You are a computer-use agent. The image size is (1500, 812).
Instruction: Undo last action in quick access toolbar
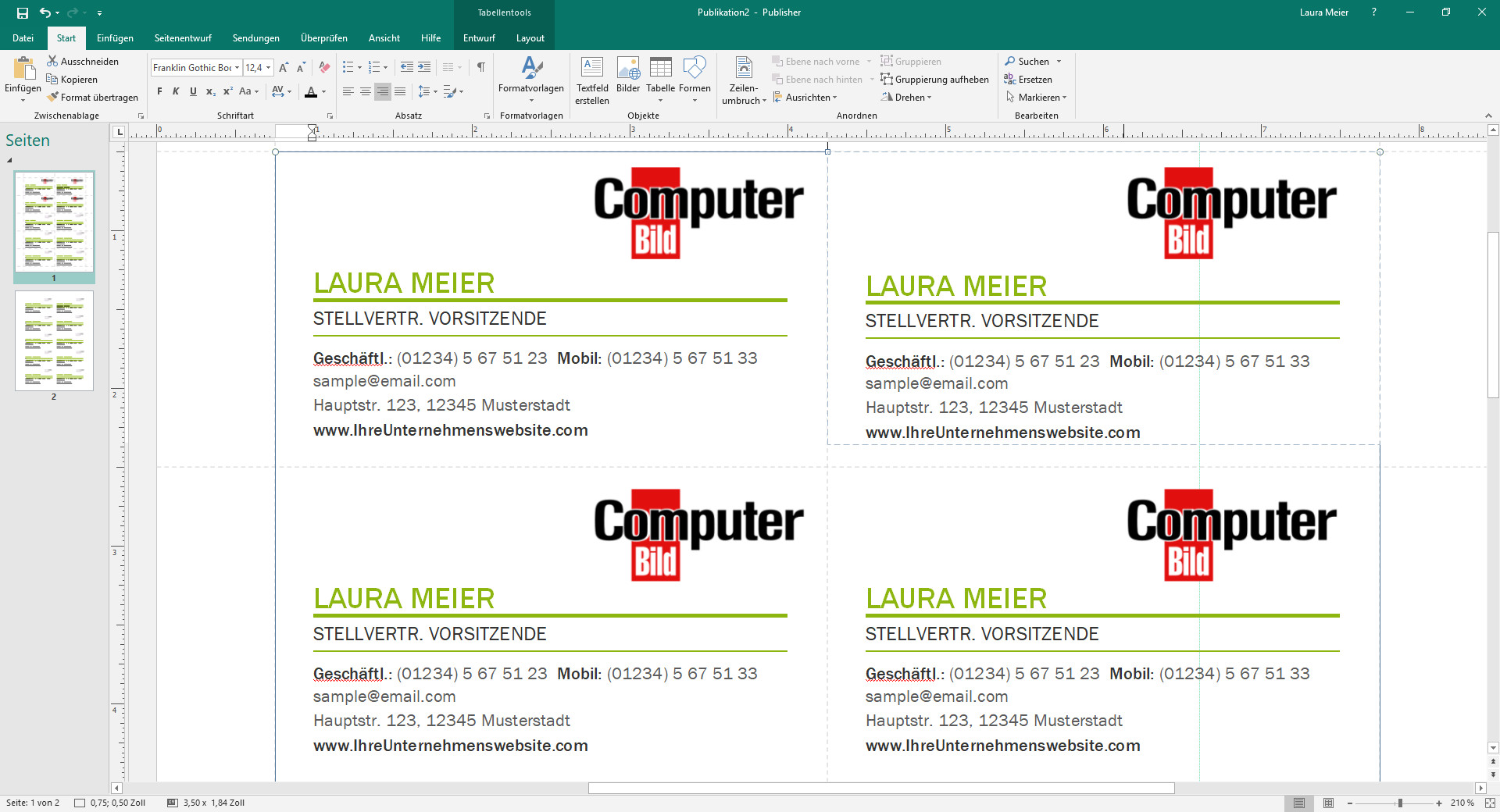click(45, 12)
